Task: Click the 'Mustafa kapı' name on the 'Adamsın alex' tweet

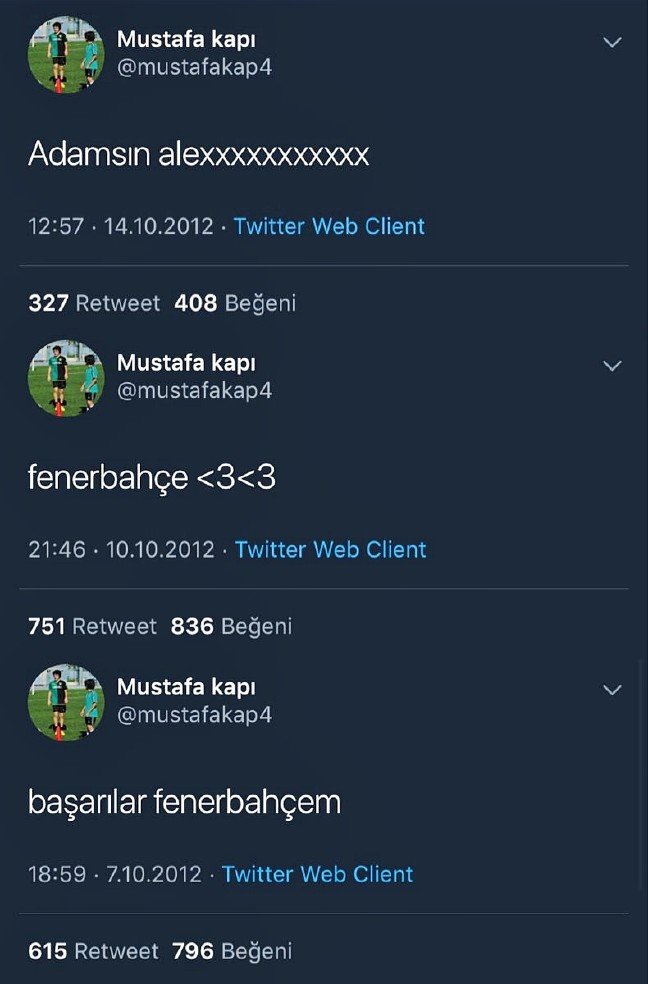Action: [x=186, y=39]
